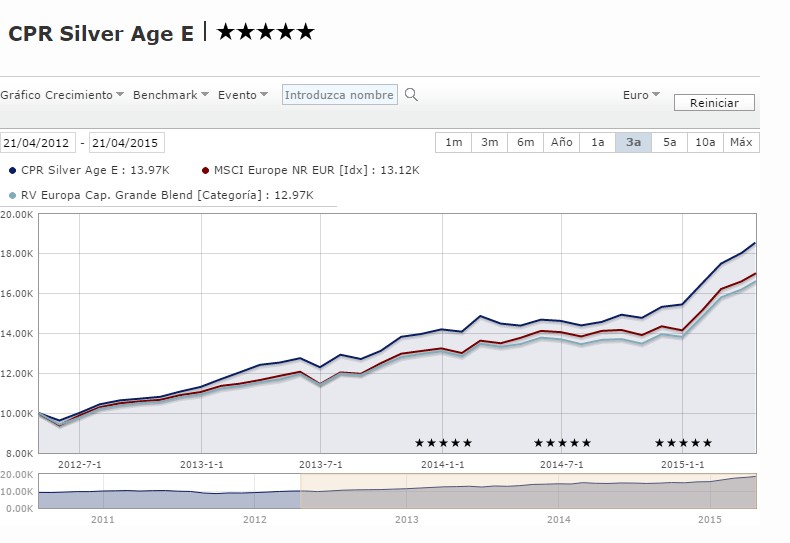Select the 3m time range
790x543 pixels.
490,143
